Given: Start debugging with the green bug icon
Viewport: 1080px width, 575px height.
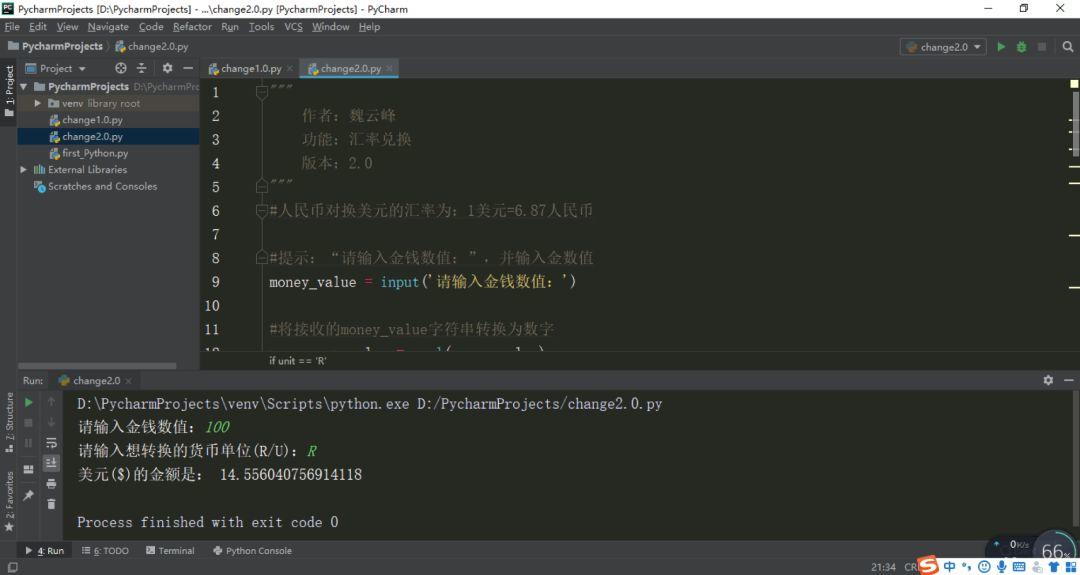Looking at the screenshot, I should point(1021,47).
